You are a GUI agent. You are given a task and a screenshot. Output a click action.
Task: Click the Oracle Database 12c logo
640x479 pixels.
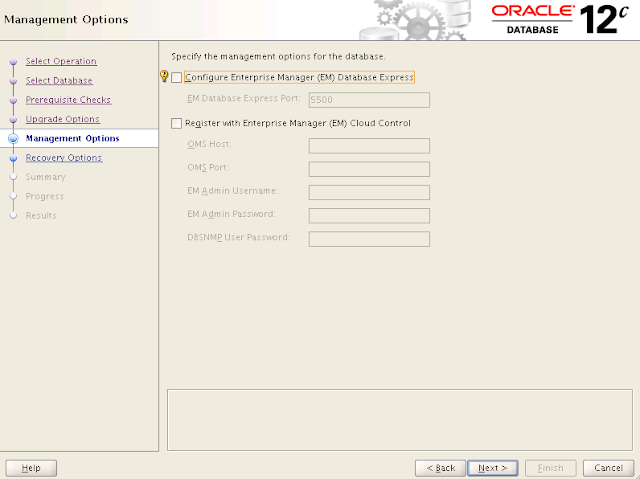560,19
